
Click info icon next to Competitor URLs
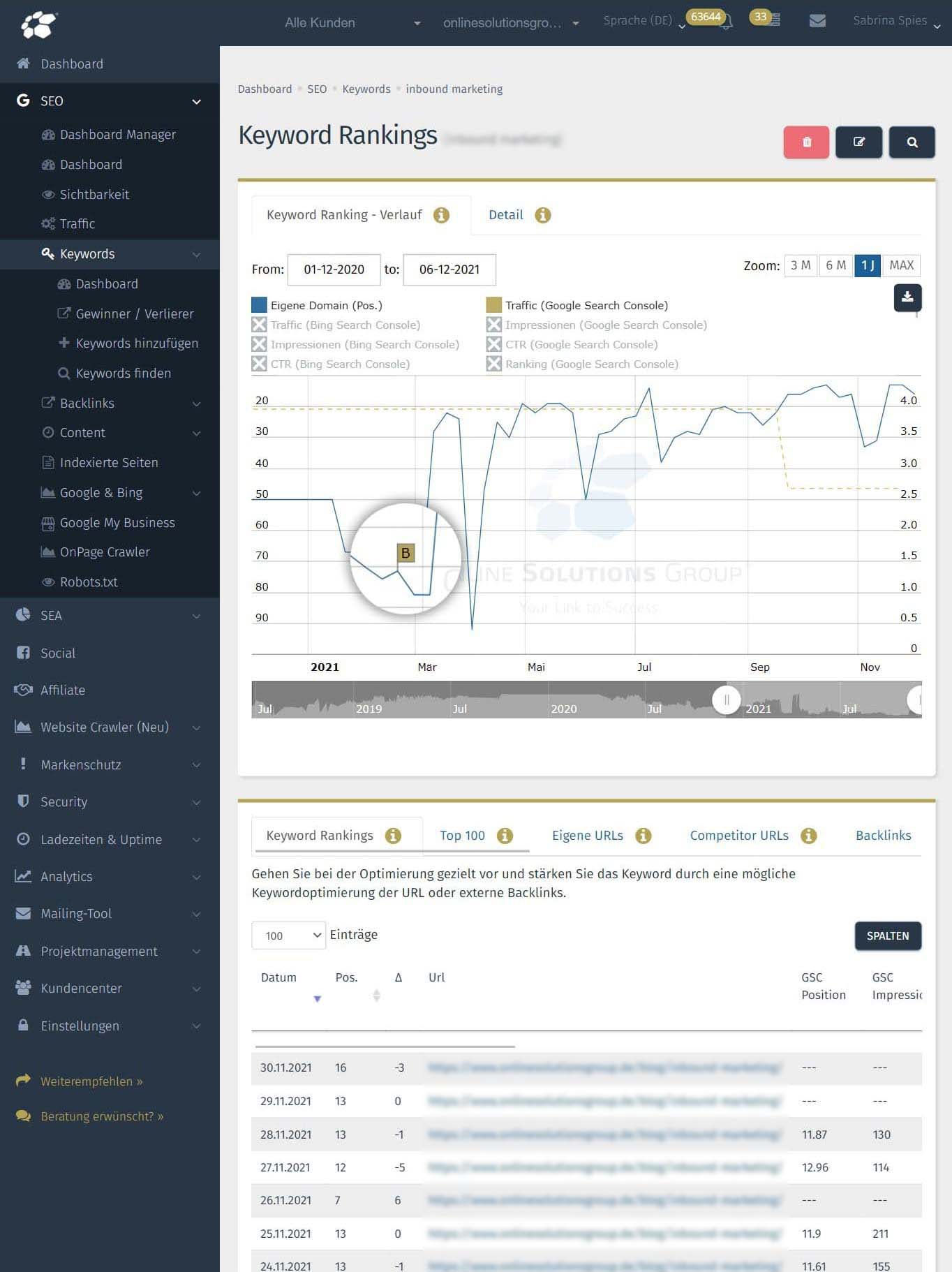(x=809, y=836)
